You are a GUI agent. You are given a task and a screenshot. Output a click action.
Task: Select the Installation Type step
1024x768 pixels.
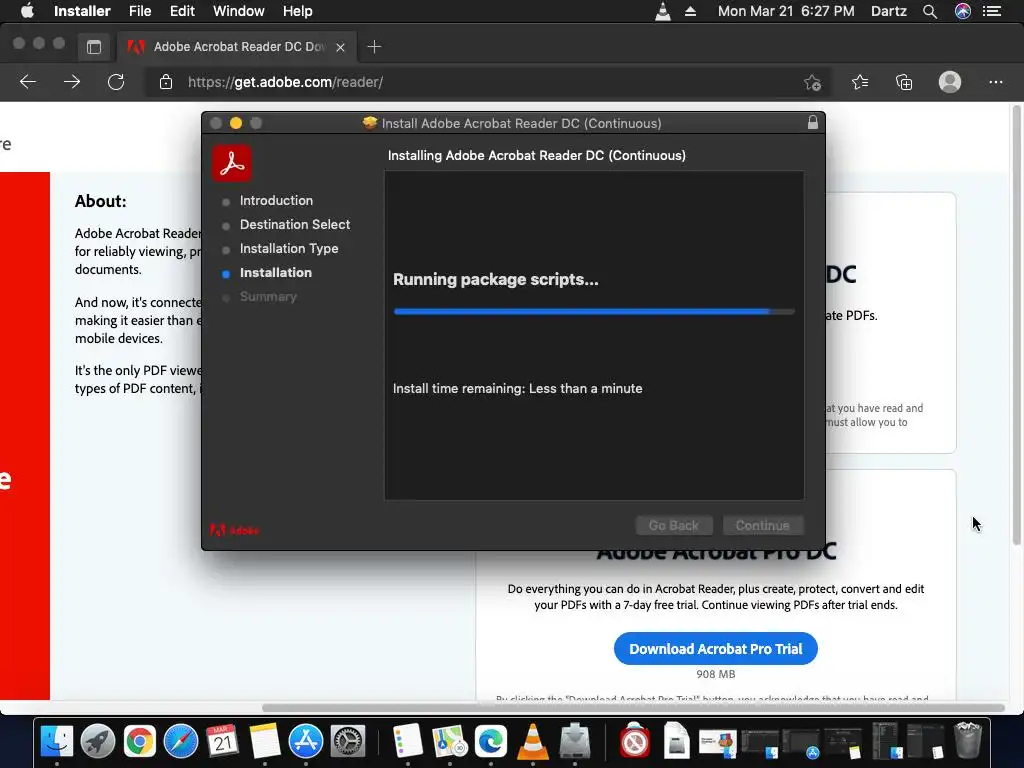pos(289,249)
